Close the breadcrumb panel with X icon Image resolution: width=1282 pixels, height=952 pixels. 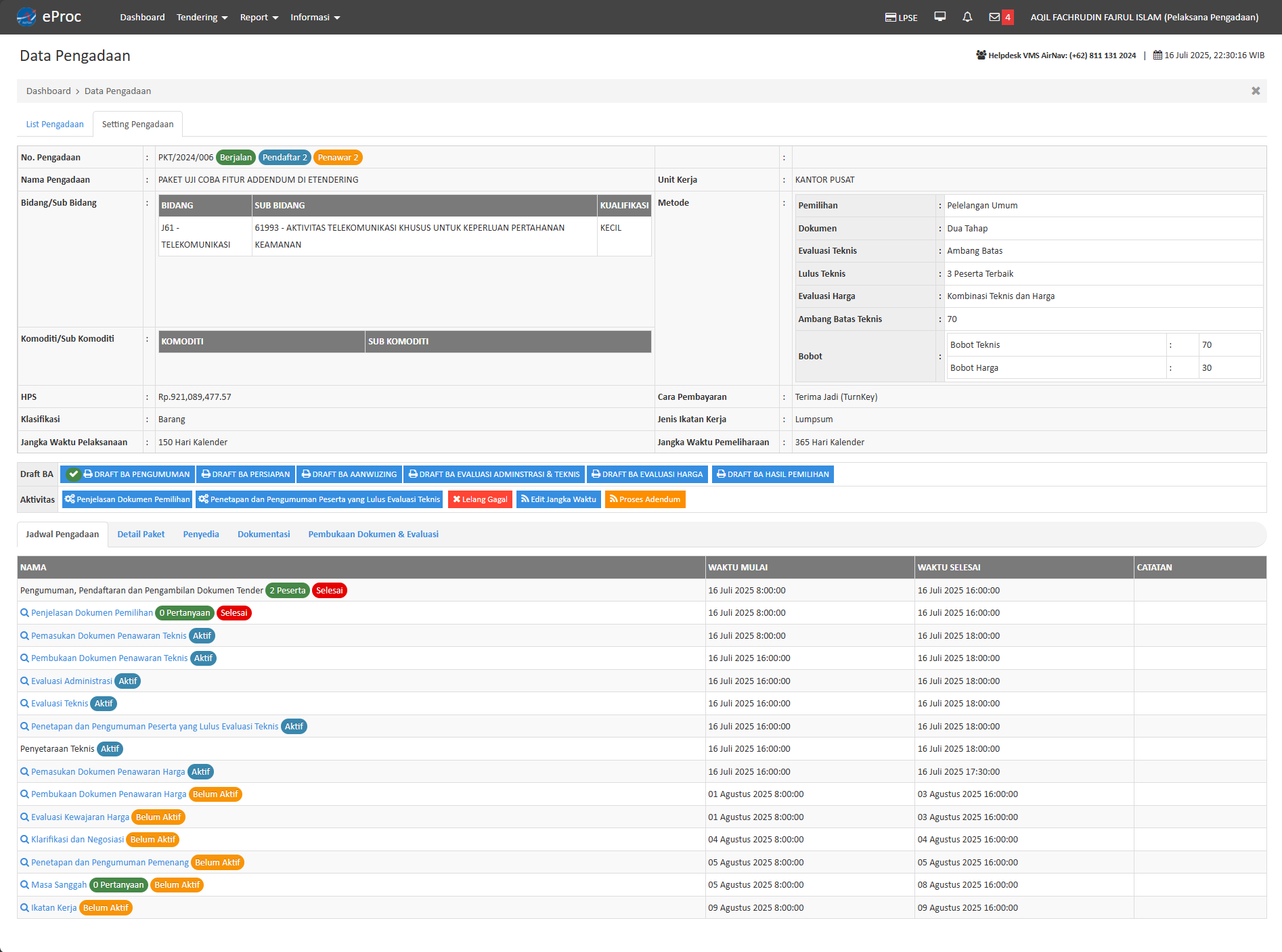(1255, 91)
